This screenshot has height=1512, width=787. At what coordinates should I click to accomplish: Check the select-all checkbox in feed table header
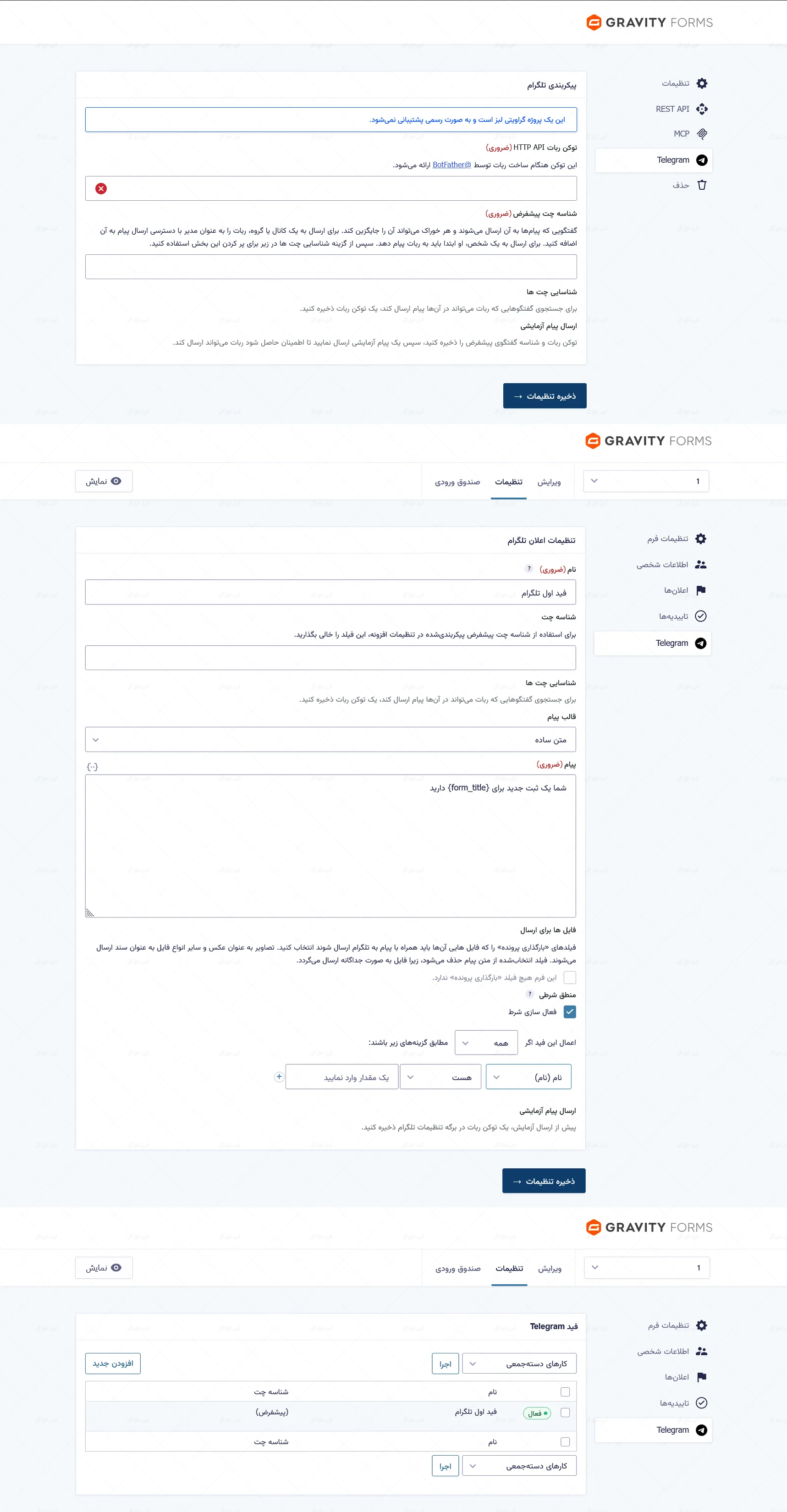pos(565,1391)
